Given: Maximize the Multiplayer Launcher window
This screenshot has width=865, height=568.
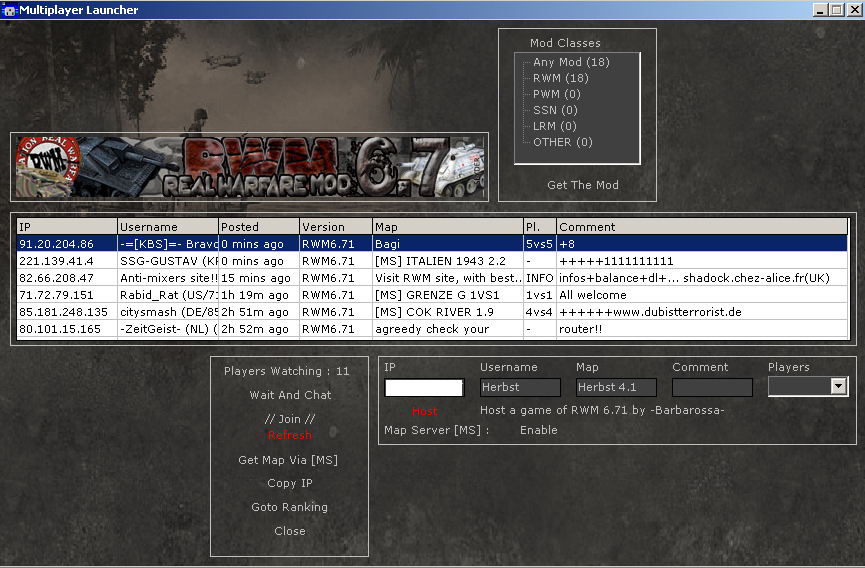Looking at the screenshot, I should 836,10.
